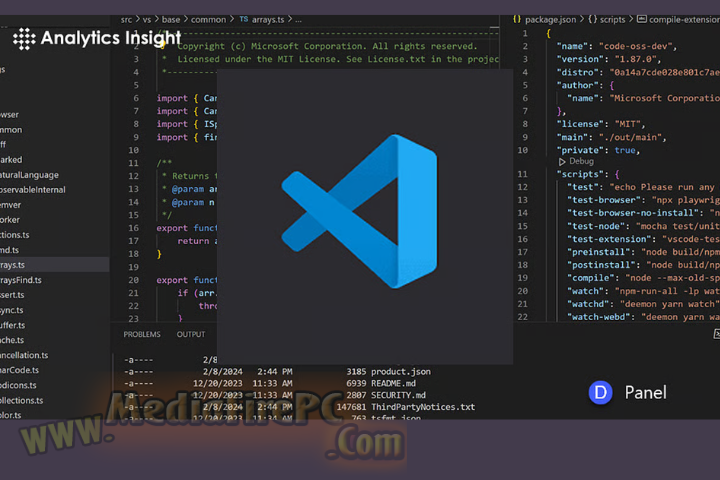Image resolution: width=720 pixels, height=480 pixels.
Task: Click the "test-node" script line
Action: (x=643, y=226)
